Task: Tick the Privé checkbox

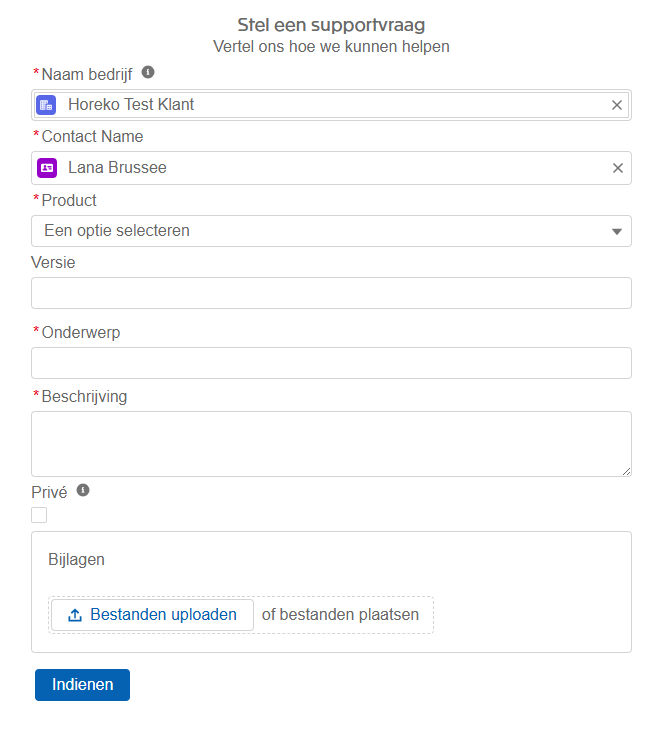Action: 39,515
